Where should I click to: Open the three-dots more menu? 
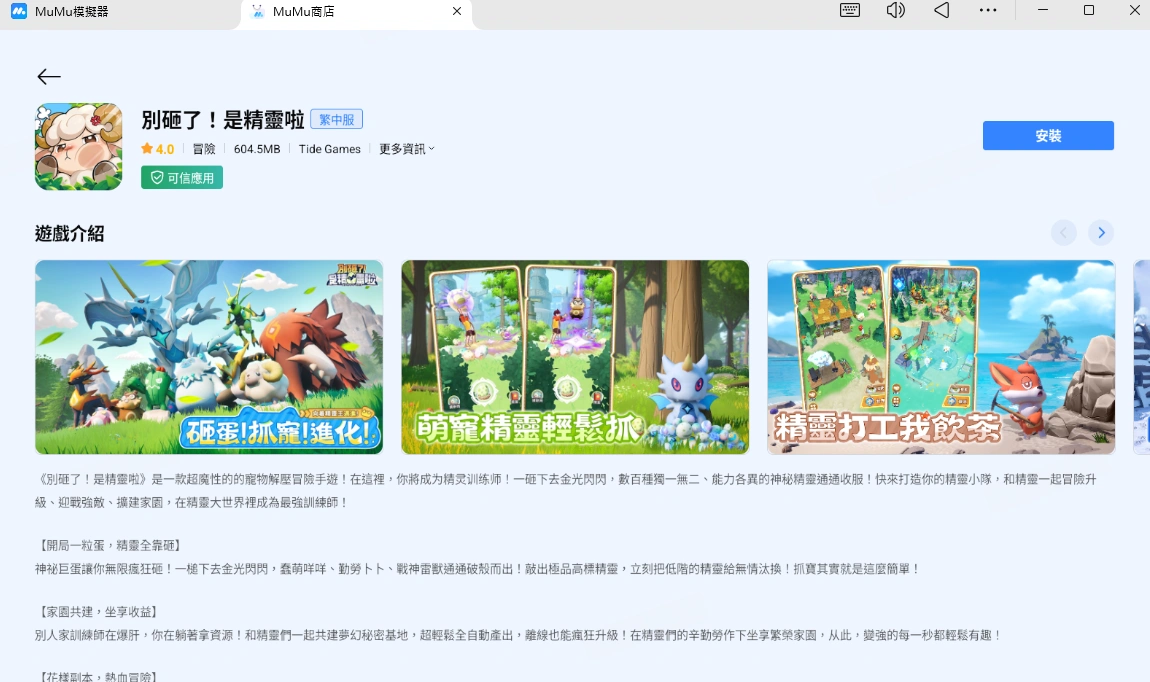[988, 10]
